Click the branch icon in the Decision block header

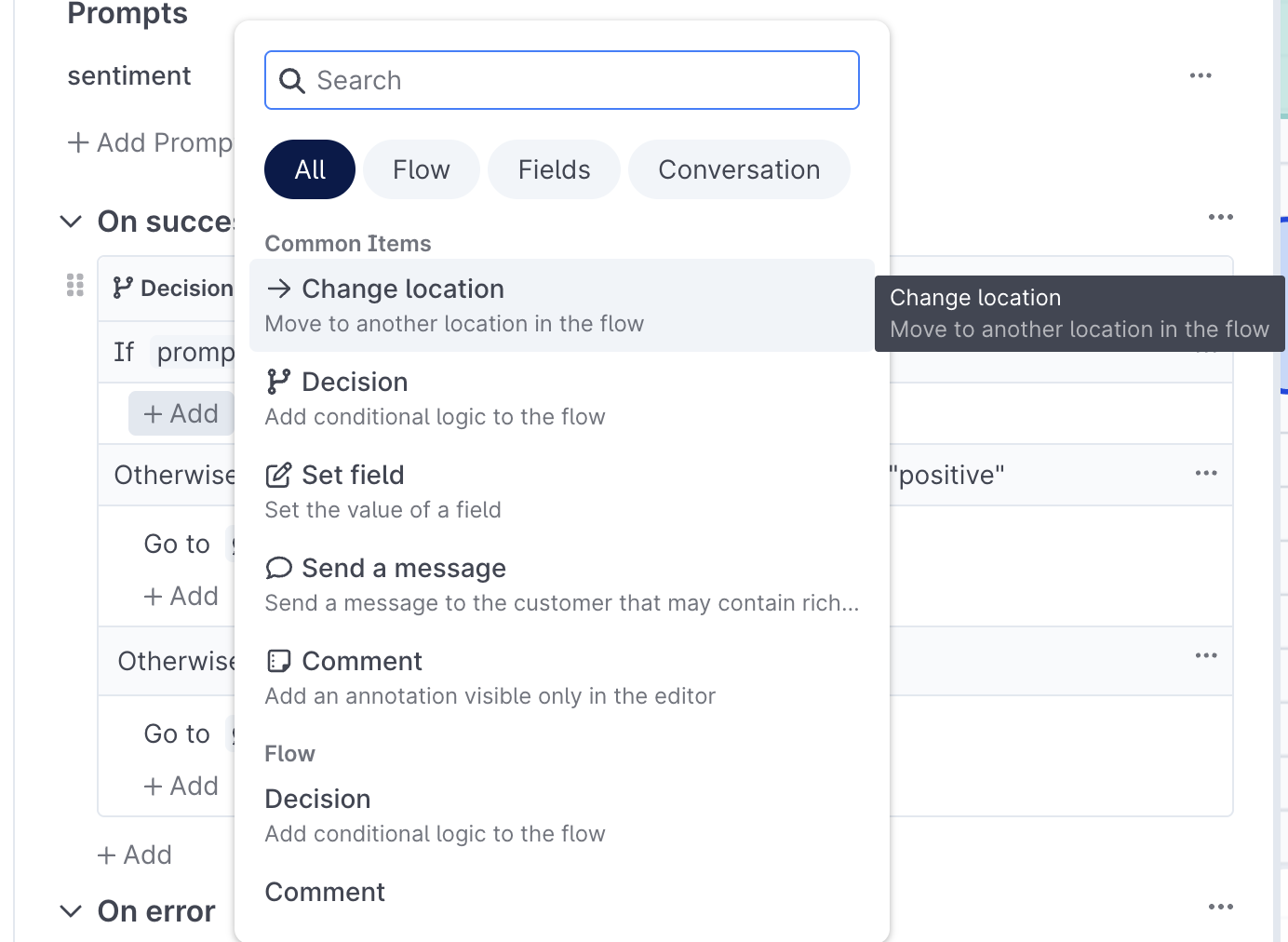click(122, 288)
